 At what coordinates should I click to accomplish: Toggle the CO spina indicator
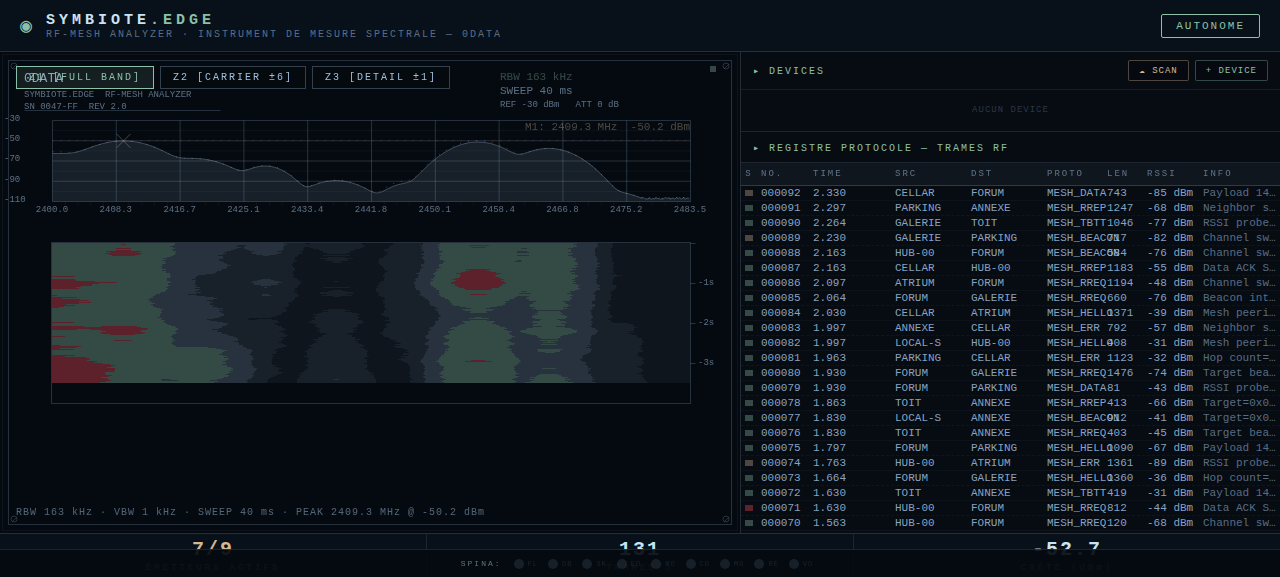point(691,564)
